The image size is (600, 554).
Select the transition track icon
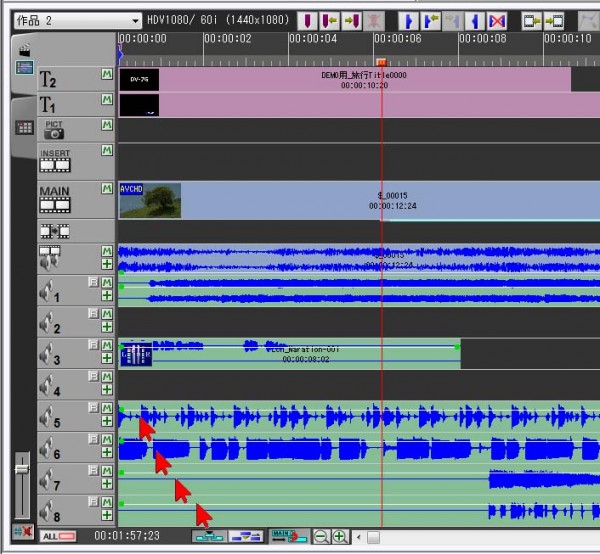click(x=55, y=231)
